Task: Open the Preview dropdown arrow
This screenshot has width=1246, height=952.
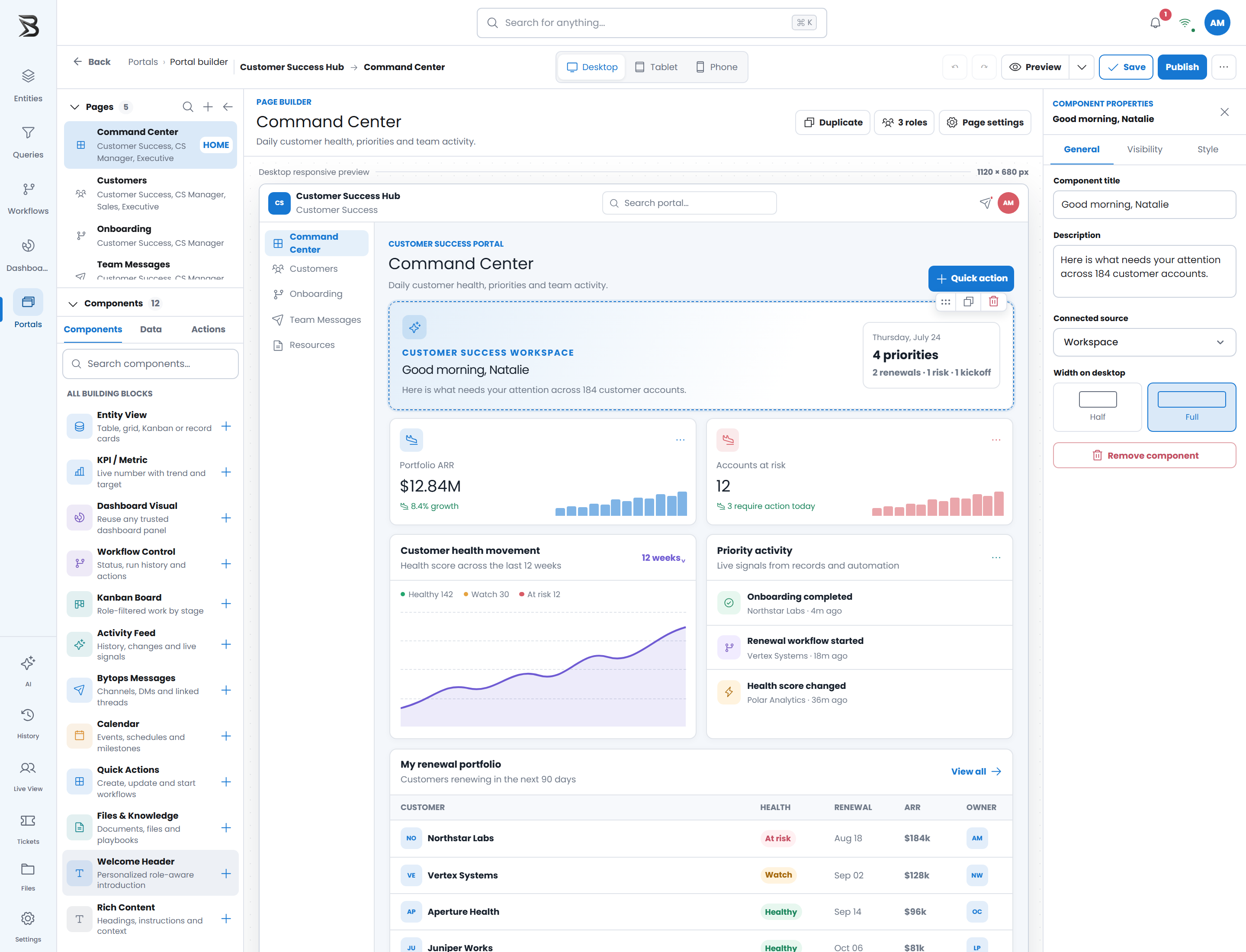Action: (x=1082, y=67)
